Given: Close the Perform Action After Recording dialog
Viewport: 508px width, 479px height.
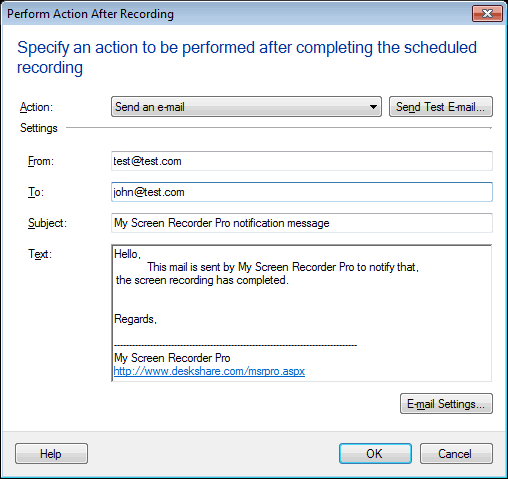Looking at the screenshot, I should click(x=487, y=14).
